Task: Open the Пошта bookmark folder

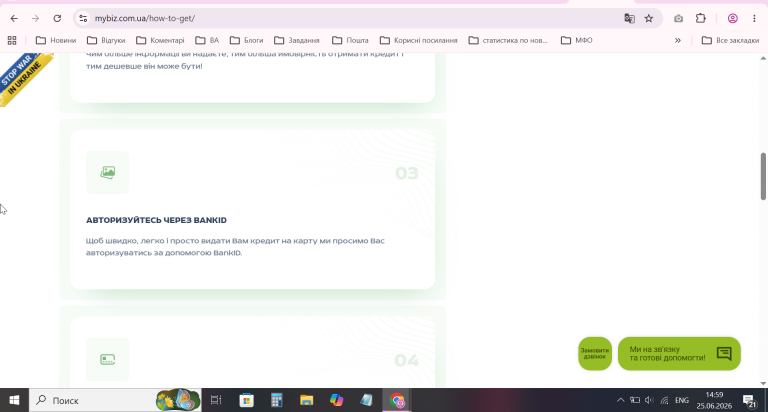Action: [x=350, y=40]
